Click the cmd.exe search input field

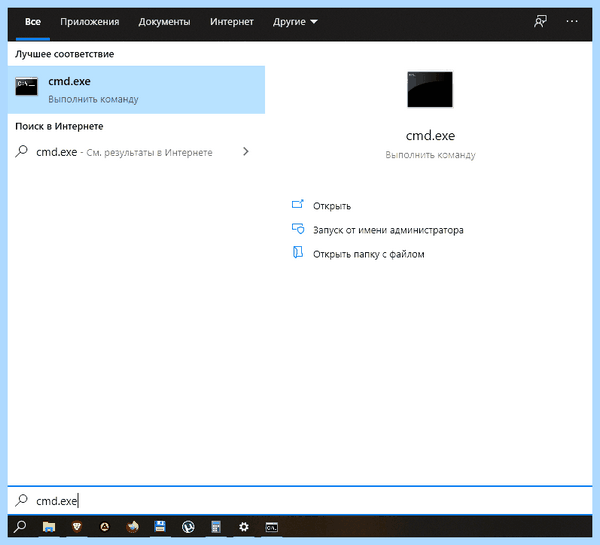point(300,501)
